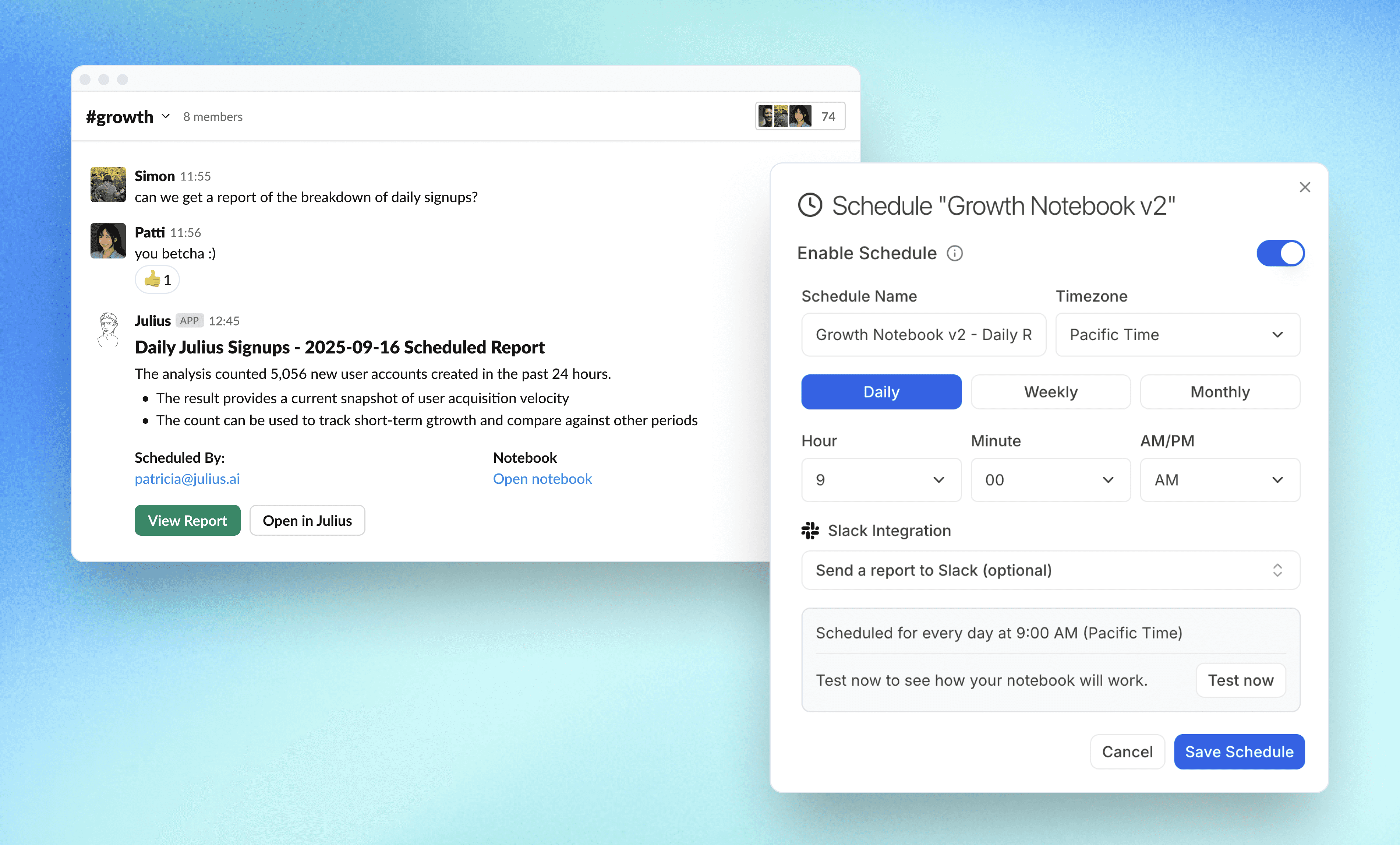
Task: Click the 12:45 timestamp on Julius message
Action: [224, 321]
